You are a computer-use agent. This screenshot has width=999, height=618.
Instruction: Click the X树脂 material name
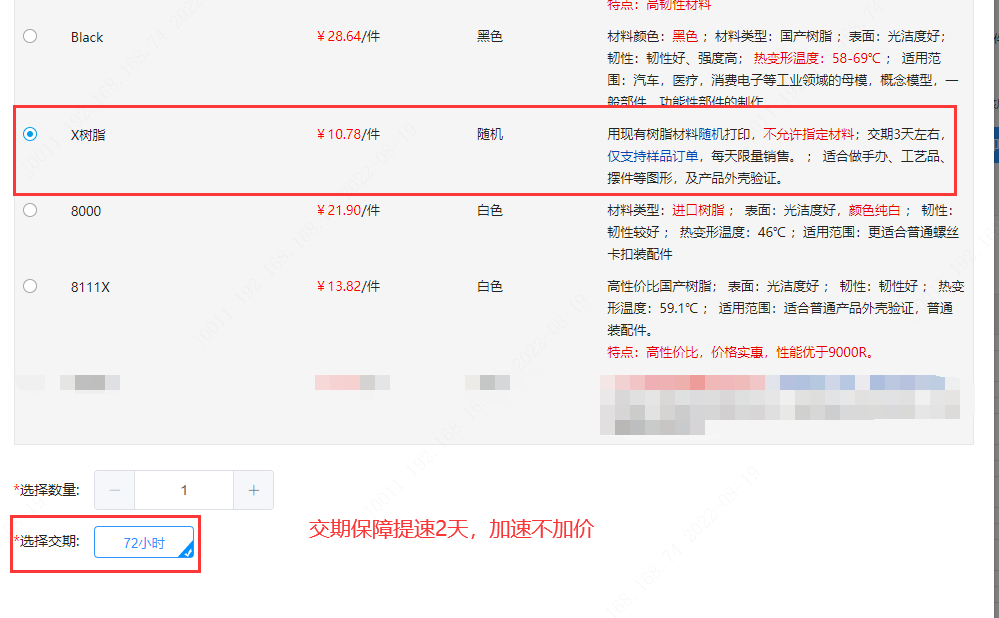point(88,134)
